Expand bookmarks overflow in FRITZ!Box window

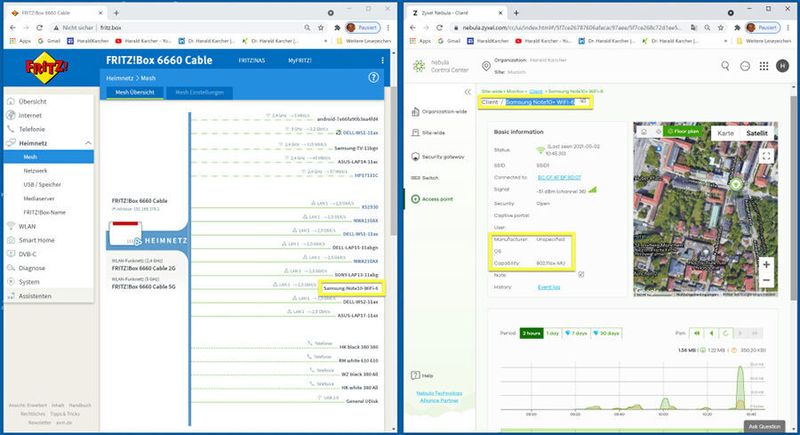[326, 41]
